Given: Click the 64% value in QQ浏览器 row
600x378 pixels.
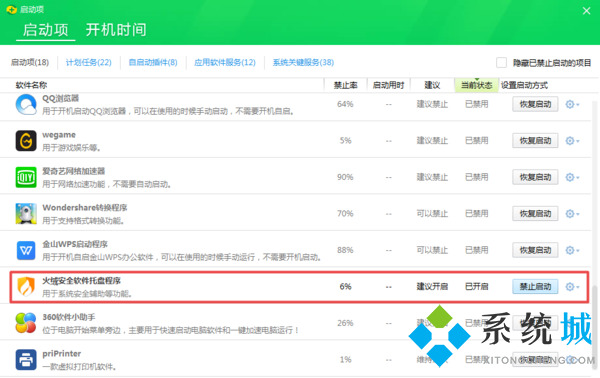Looking at the screenshot, I should click(345, 104).
